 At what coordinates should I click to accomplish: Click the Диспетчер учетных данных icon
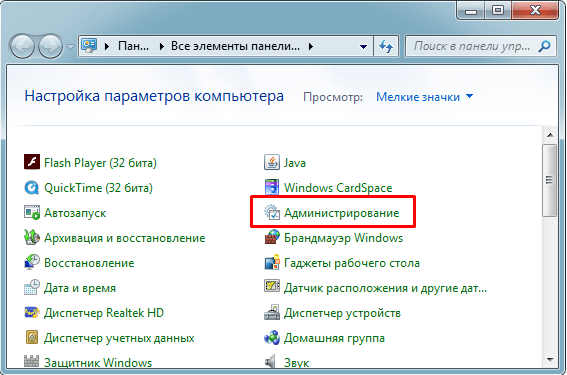32,337
